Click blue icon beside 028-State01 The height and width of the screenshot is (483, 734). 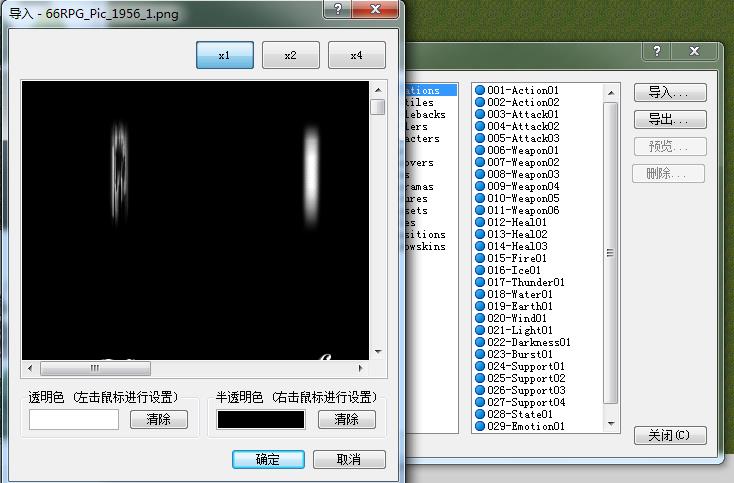(x=480, y=414)
